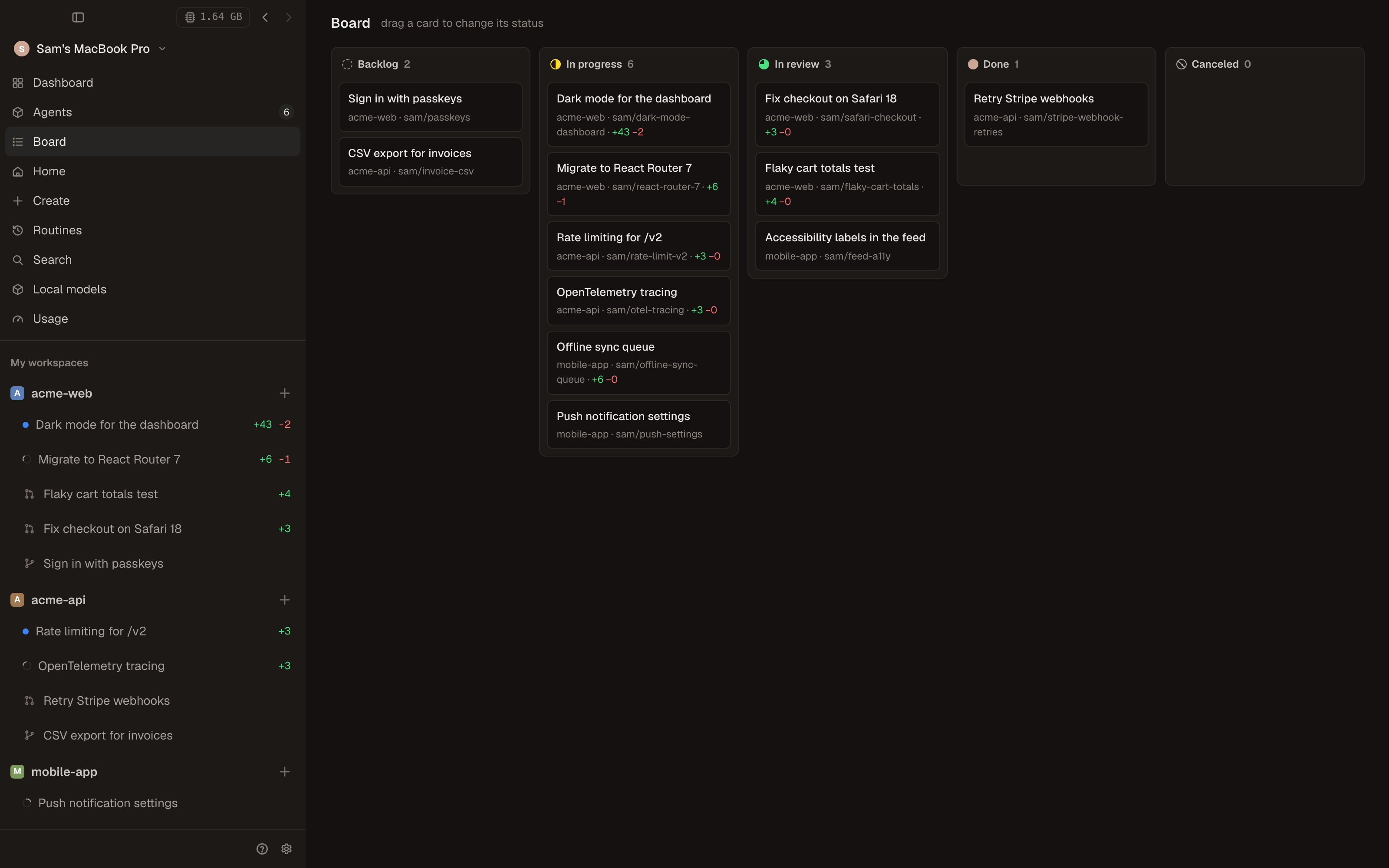This screenshot has width=1389, height=868.
Task: Click the Agents count badge 6
Action: point(286,112)
